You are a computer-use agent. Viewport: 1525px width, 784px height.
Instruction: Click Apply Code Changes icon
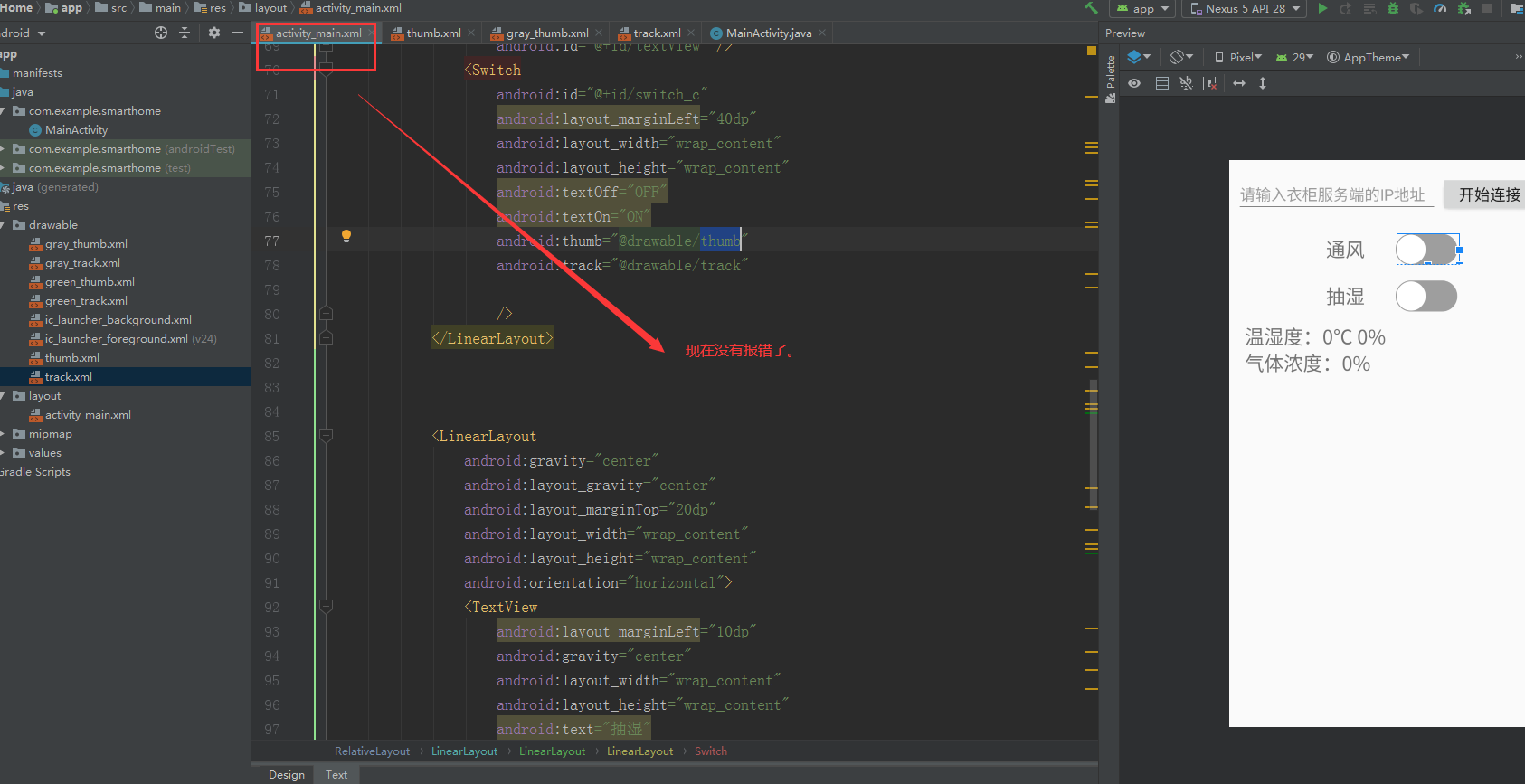pos(1369,8)
